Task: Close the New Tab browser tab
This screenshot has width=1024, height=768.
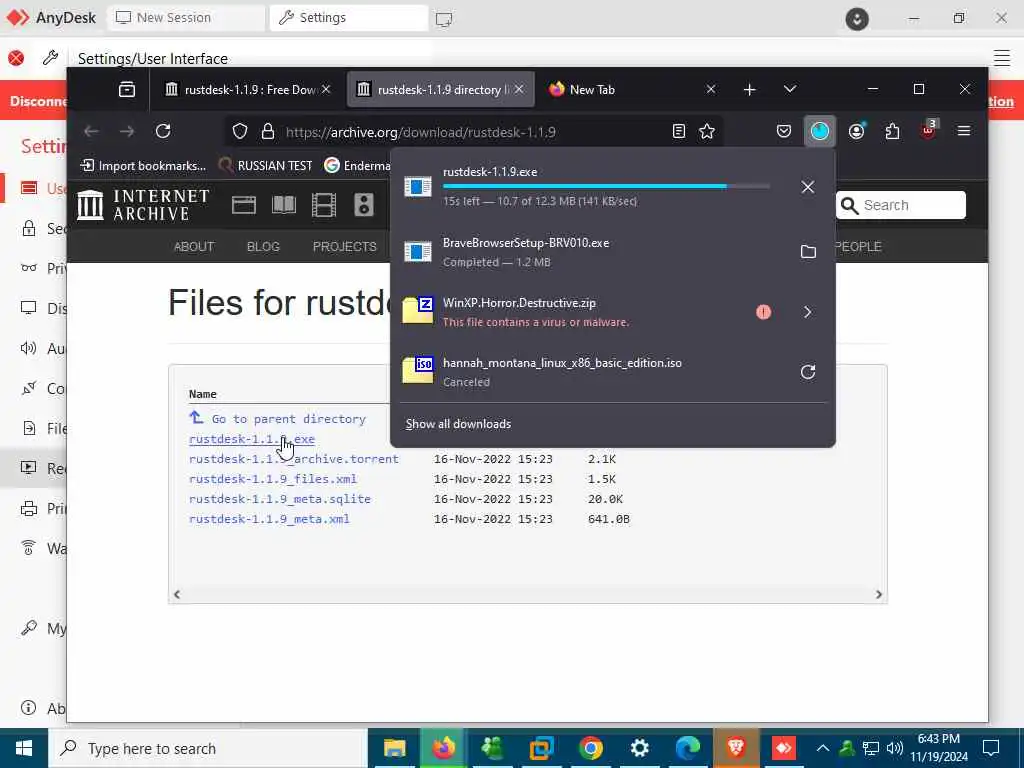Action: point(711,89)
